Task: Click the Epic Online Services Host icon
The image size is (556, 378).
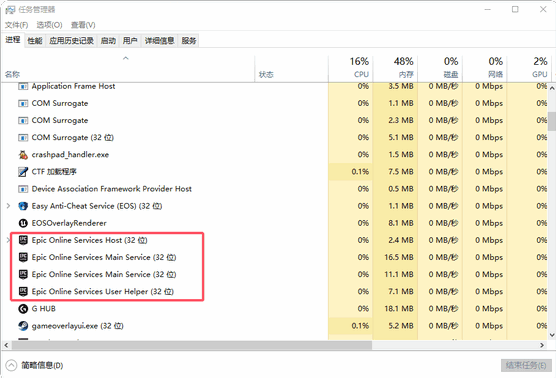Action: [x=23, y=240]
